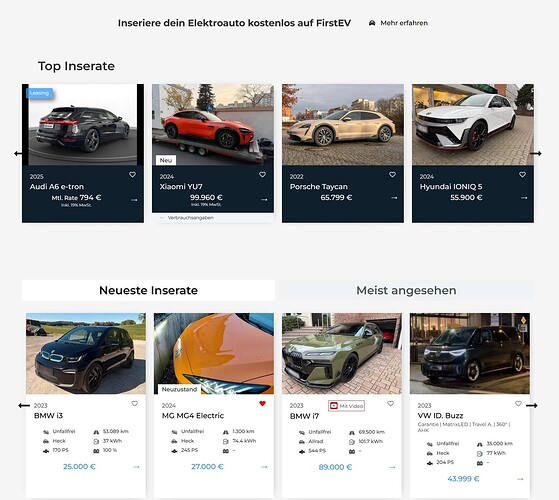Open the Mehr erfahren link
Image resolution: width=559 pixels, height=500 pixels.
point(404,23)
